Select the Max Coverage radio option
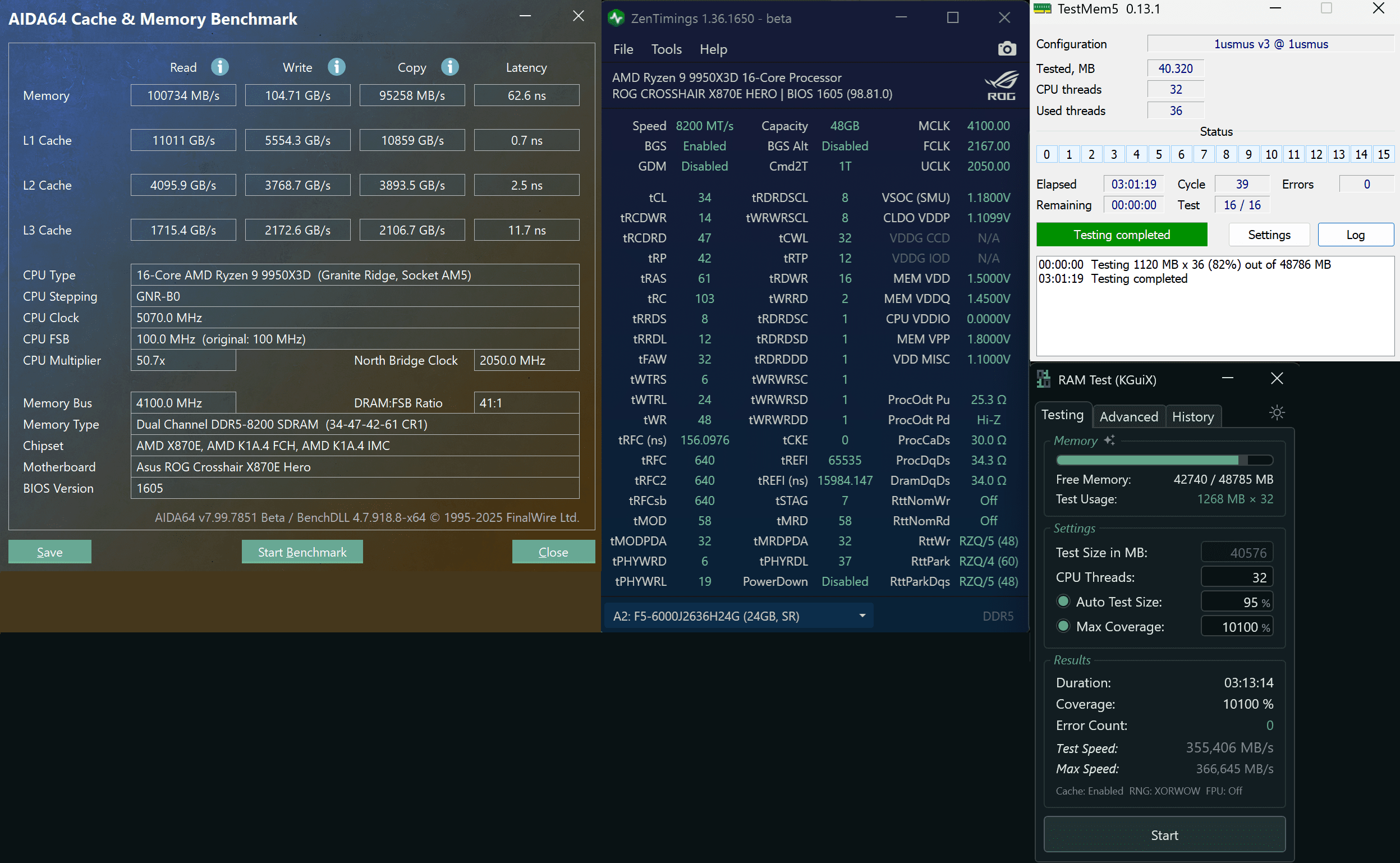Viewport: 1400px width, 863px height. tap(1063, 626)
